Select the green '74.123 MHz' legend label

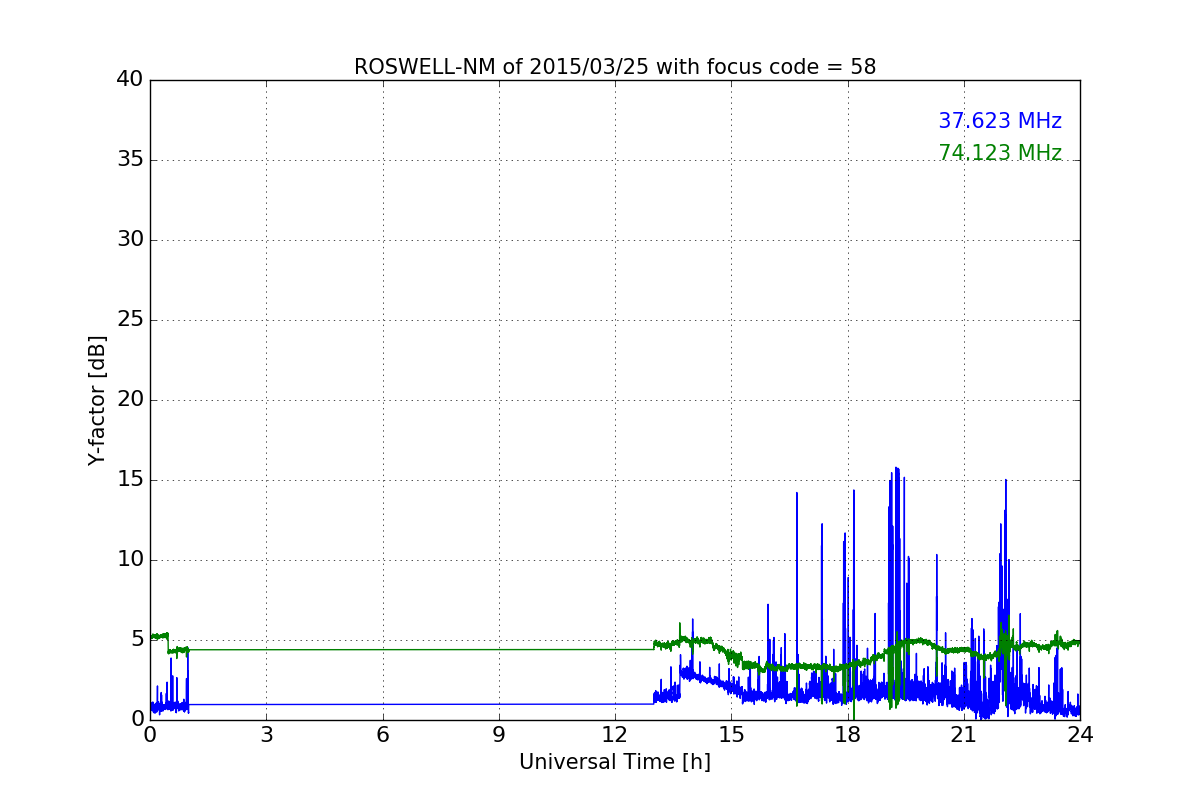coord(1000,153)
